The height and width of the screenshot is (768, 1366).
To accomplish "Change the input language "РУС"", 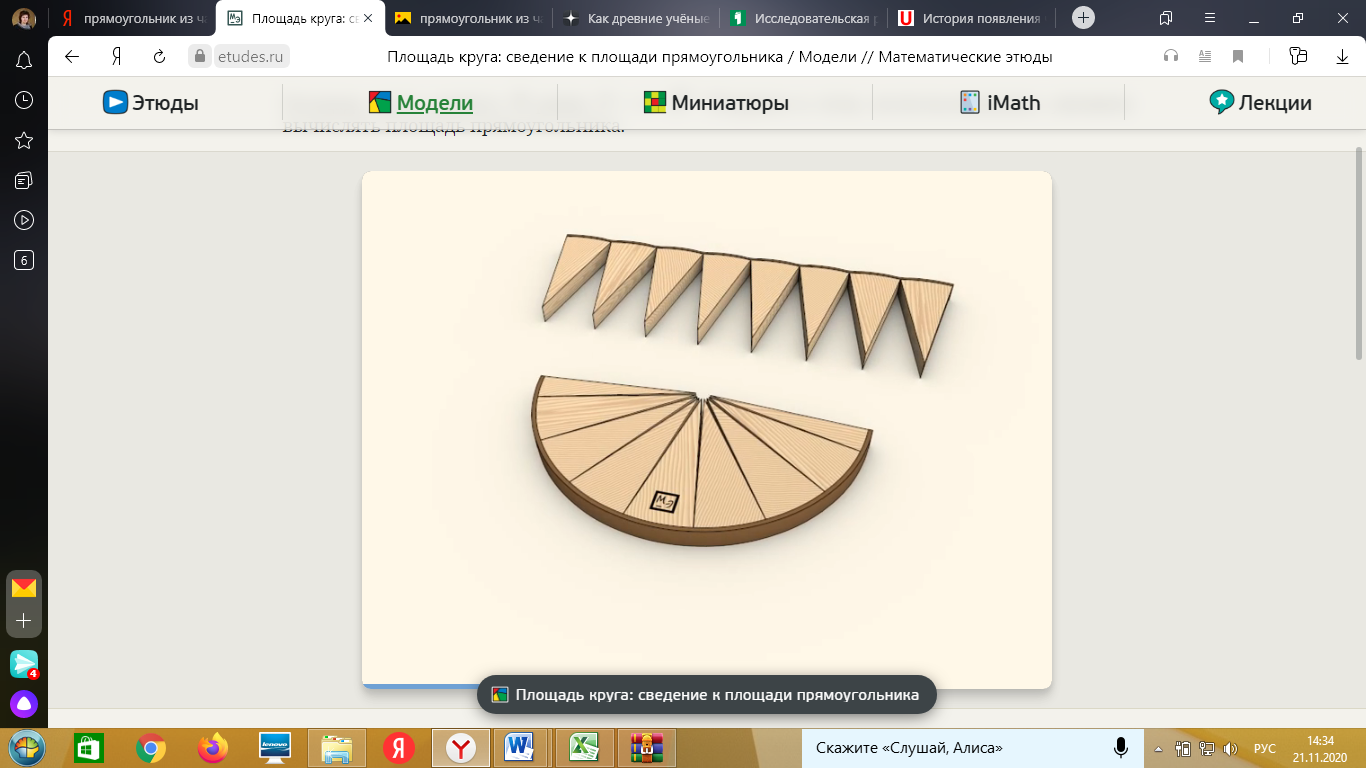I will tap(1265, 748).
